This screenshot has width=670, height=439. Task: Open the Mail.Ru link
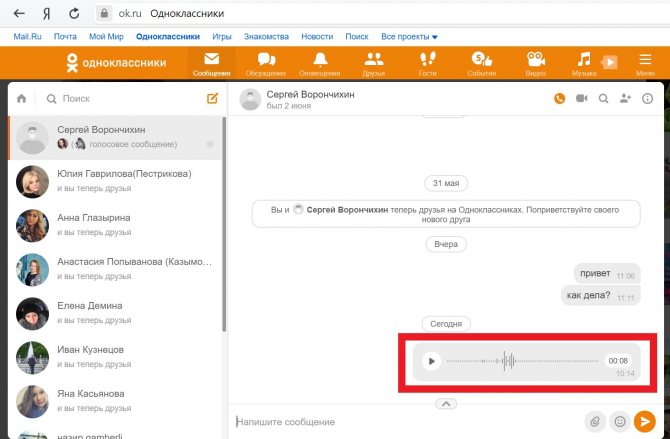point(27,37)
